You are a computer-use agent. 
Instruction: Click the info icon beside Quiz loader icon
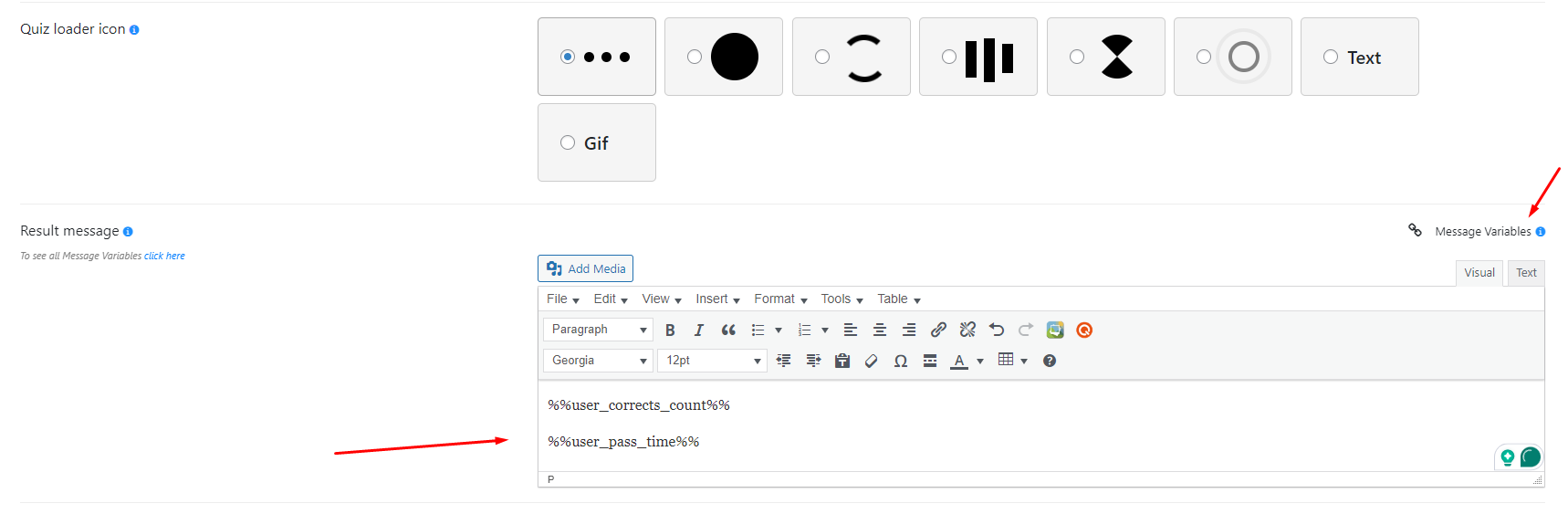(x=134, y=30)
